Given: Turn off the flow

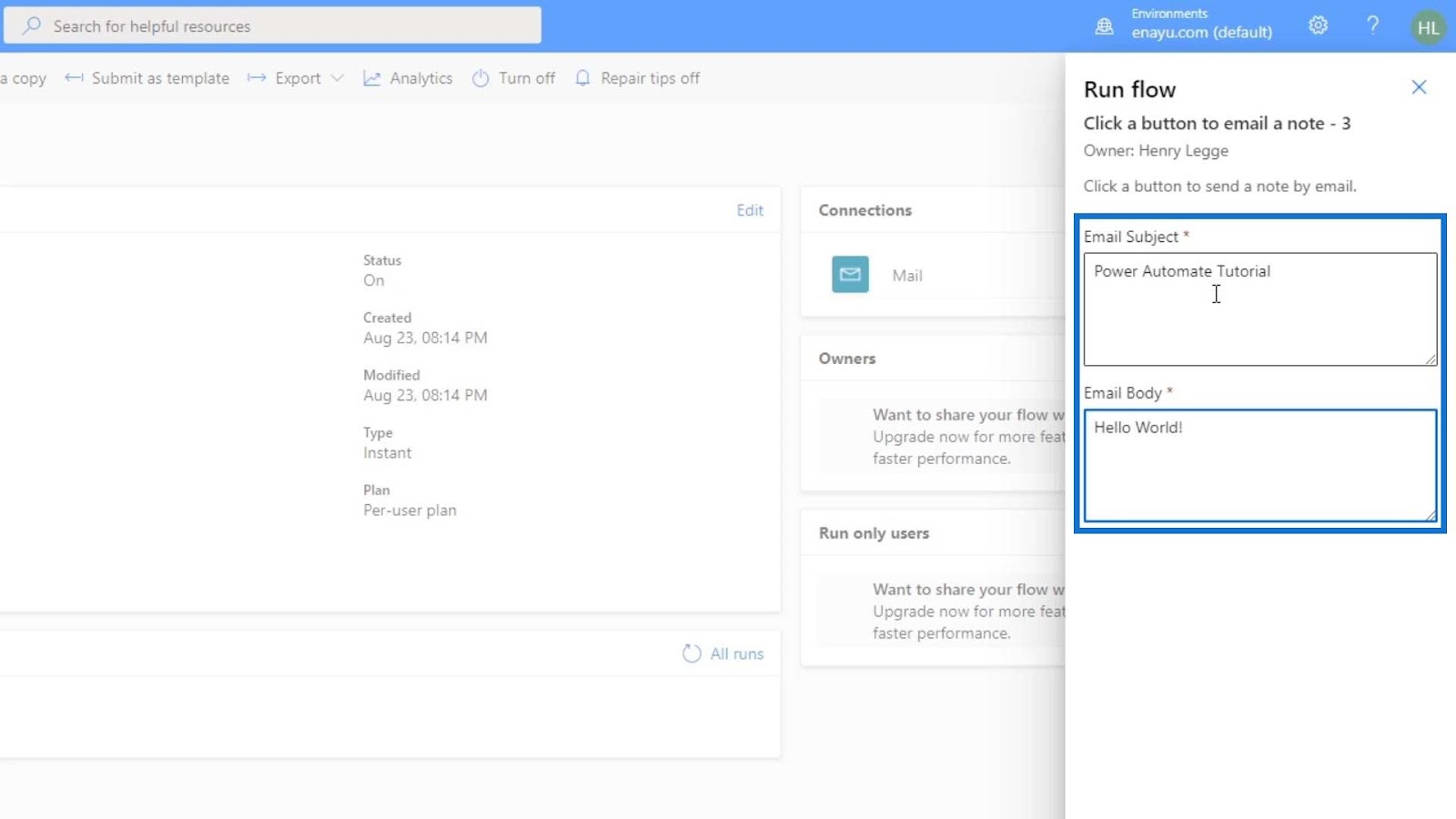Looking at the screenshot, I should click(526, 78).
